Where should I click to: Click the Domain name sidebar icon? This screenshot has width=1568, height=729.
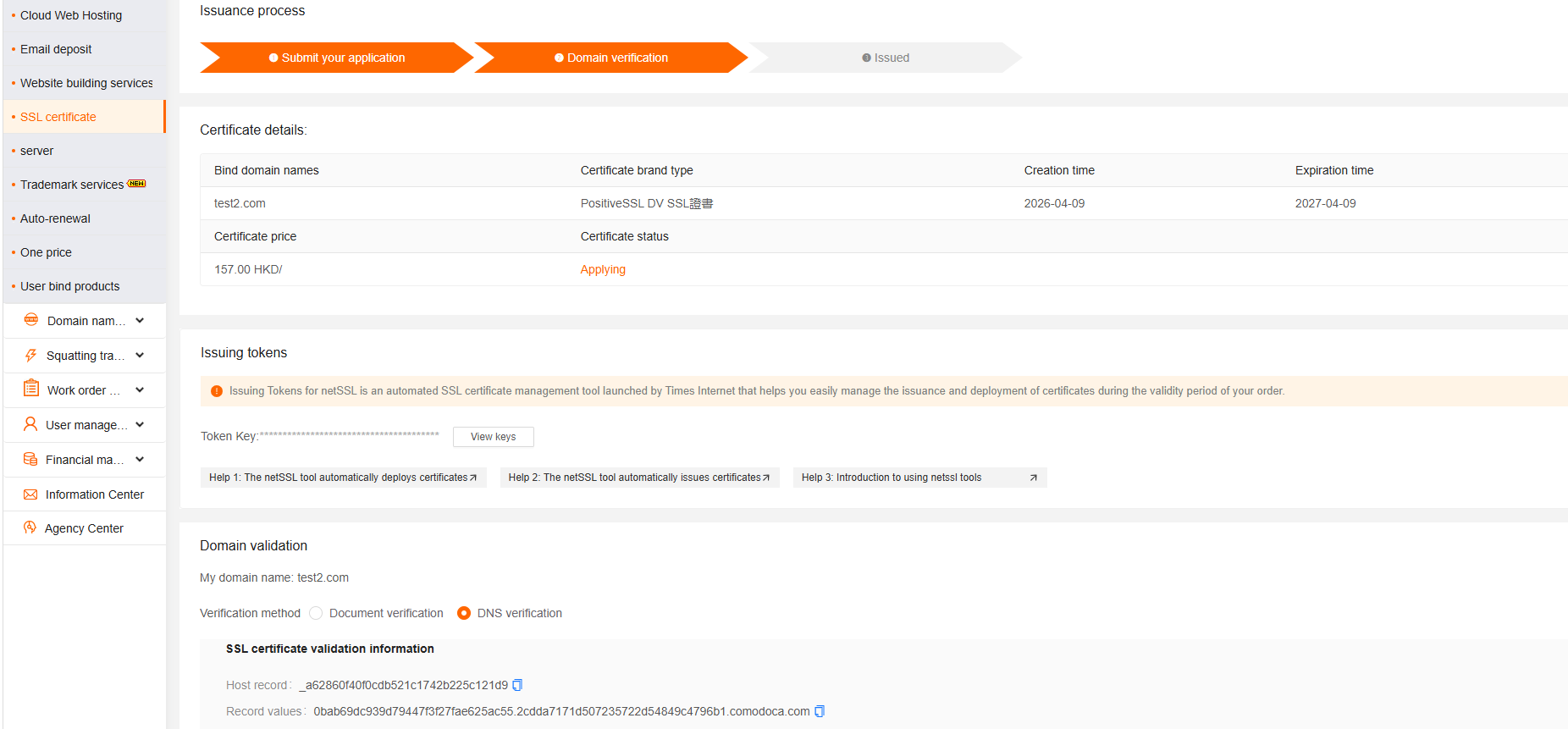(x=31, y=320)
